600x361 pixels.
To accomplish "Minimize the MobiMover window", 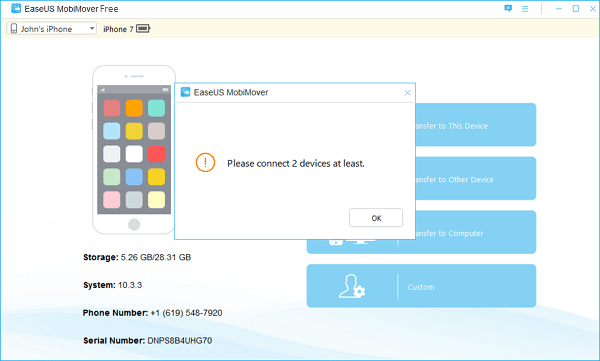I will (559, 8).
